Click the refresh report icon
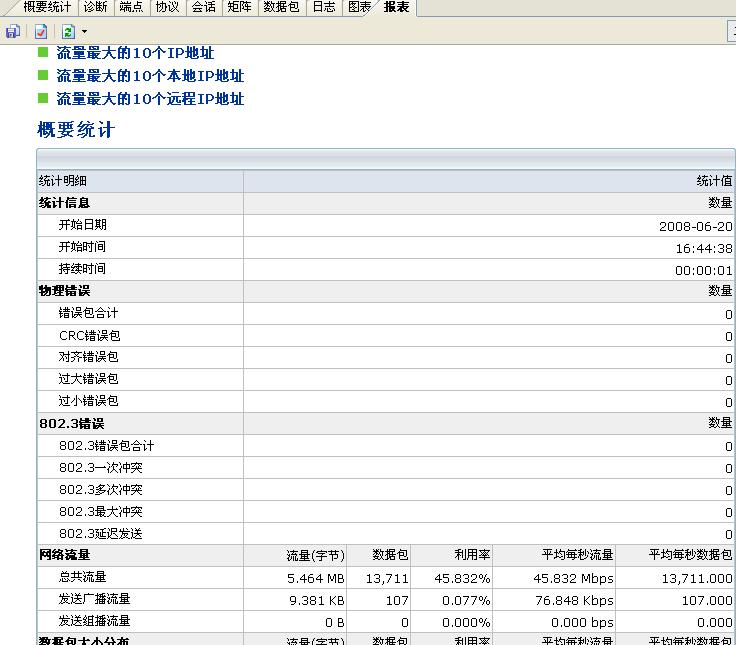This screenshot has height=645, width=736. pyautogui.click(x=69, y=31)
